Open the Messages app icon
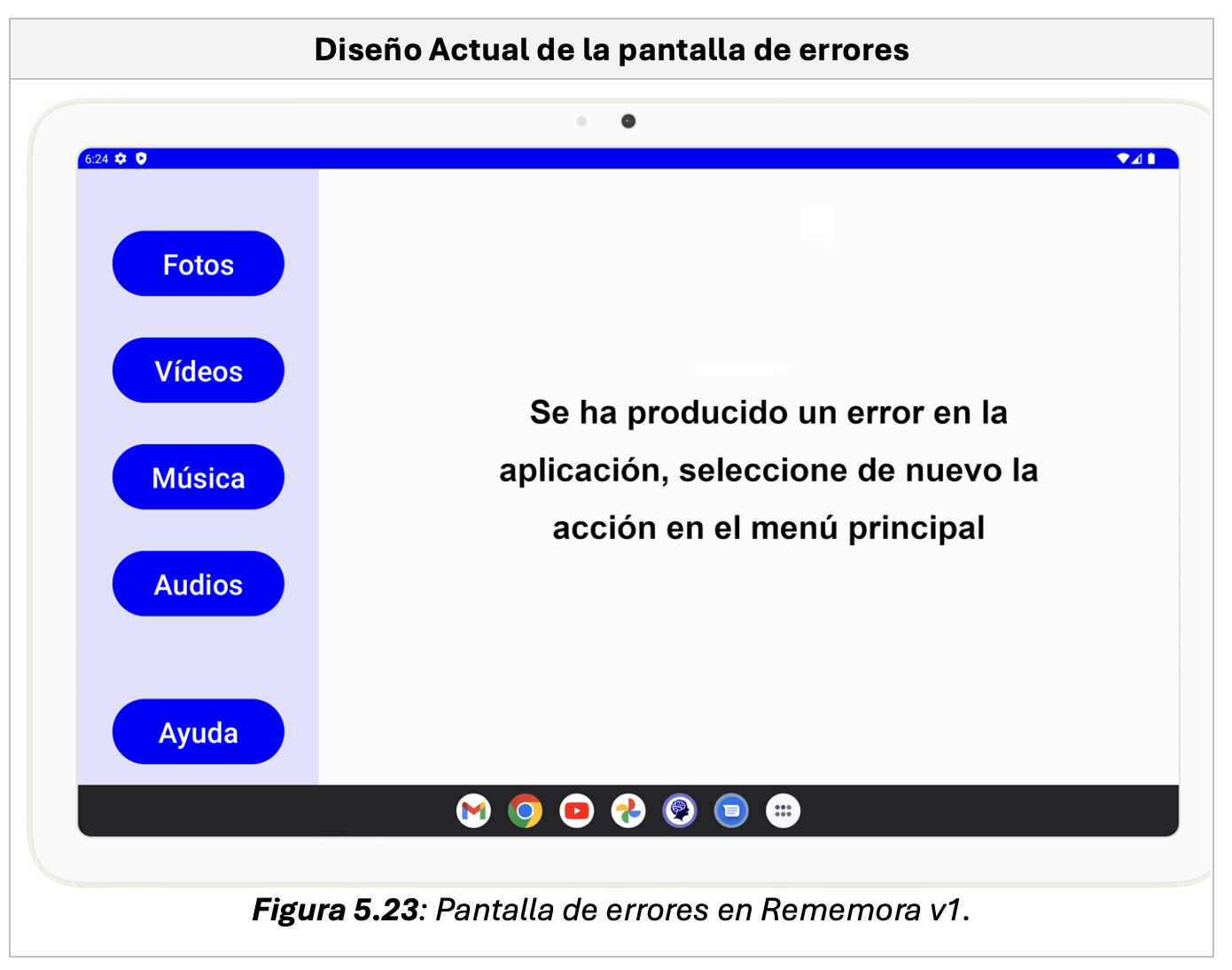The image size is (1232, 970). click(731, 810)
